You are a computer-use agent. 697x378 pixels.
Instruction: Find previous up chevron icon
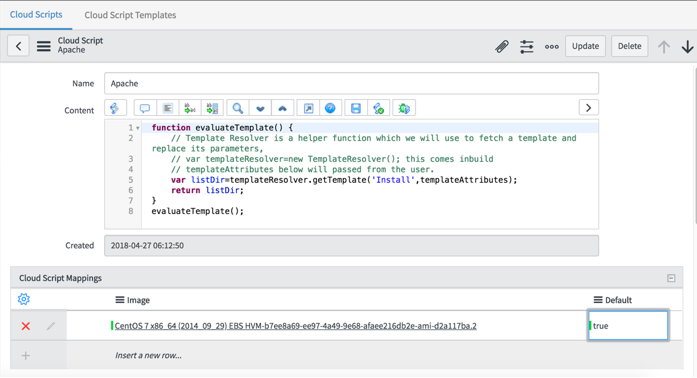click(x=282, y=108)
